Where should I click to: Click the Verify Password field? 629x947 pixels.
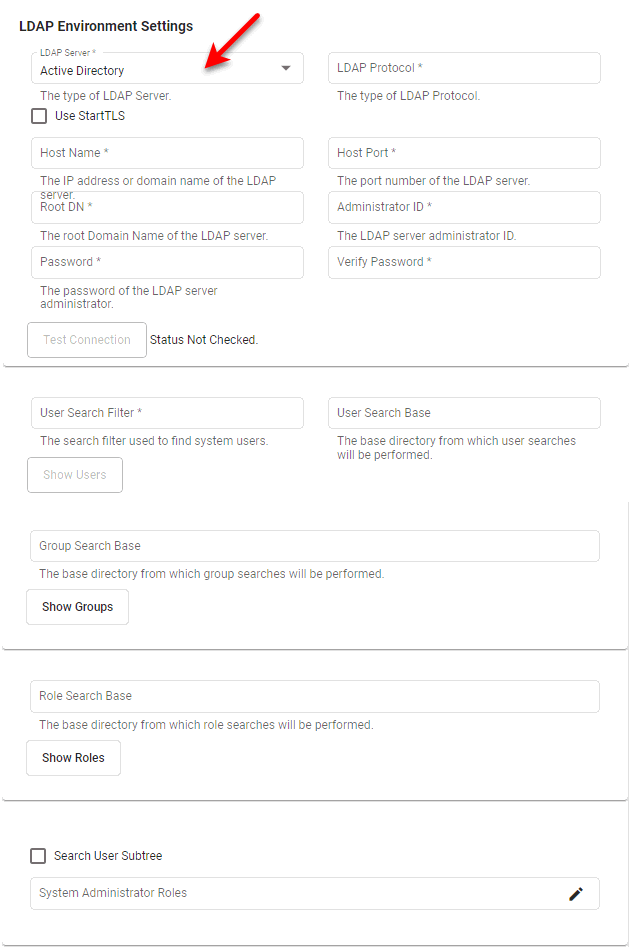(463, 262)
